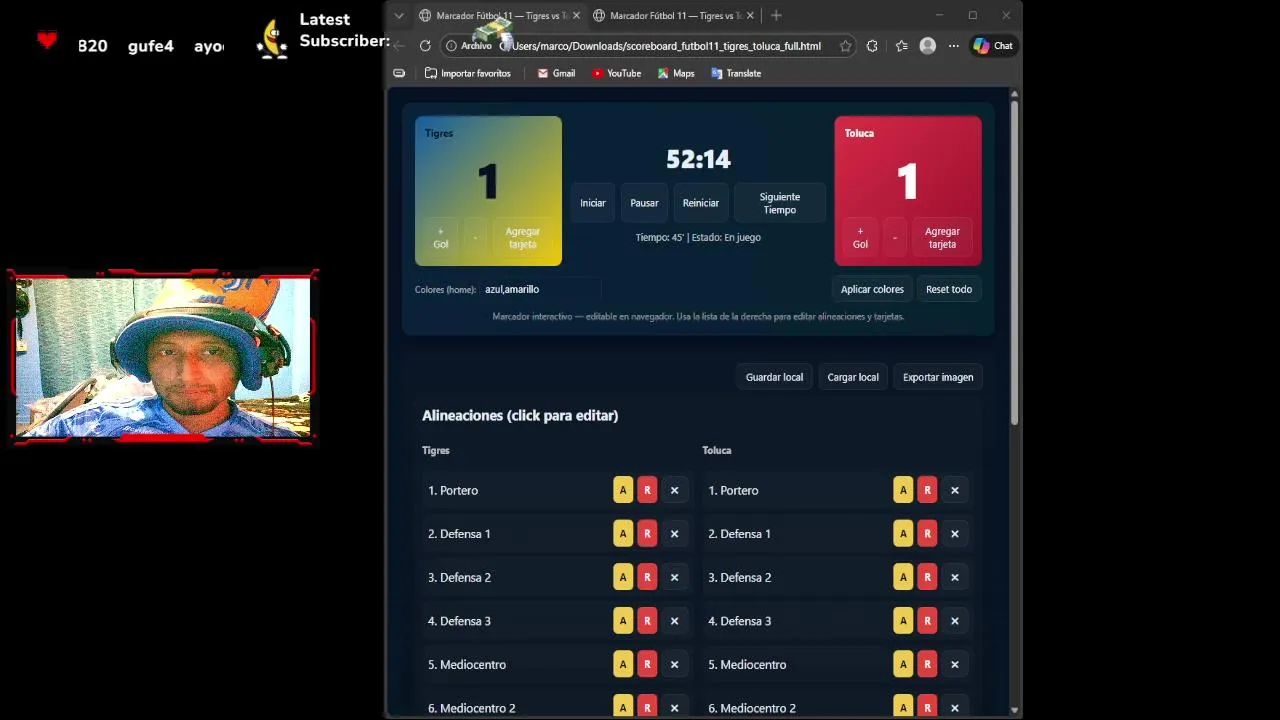1280x720 pixels.
Task: Edit Tigres player name '2. Defensa 1'
Action: tap(459, 534)
